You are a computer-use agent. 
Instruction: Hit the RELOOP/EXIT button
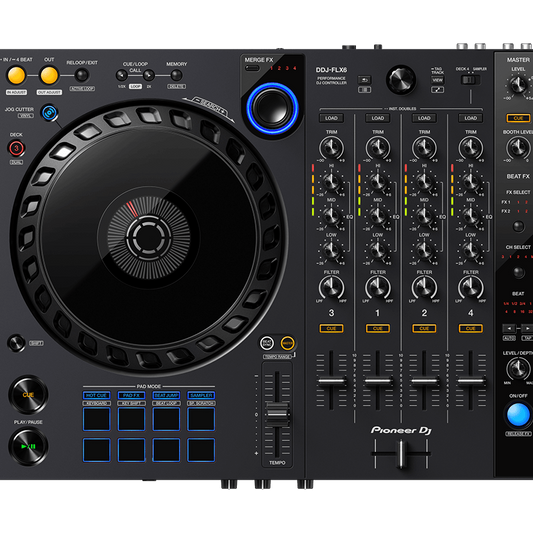[x=82, y=75]
